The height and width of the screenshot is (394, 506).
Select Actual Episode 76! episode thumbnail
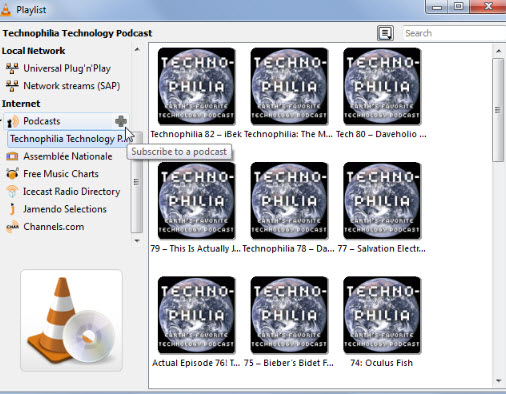click(196, 315)
